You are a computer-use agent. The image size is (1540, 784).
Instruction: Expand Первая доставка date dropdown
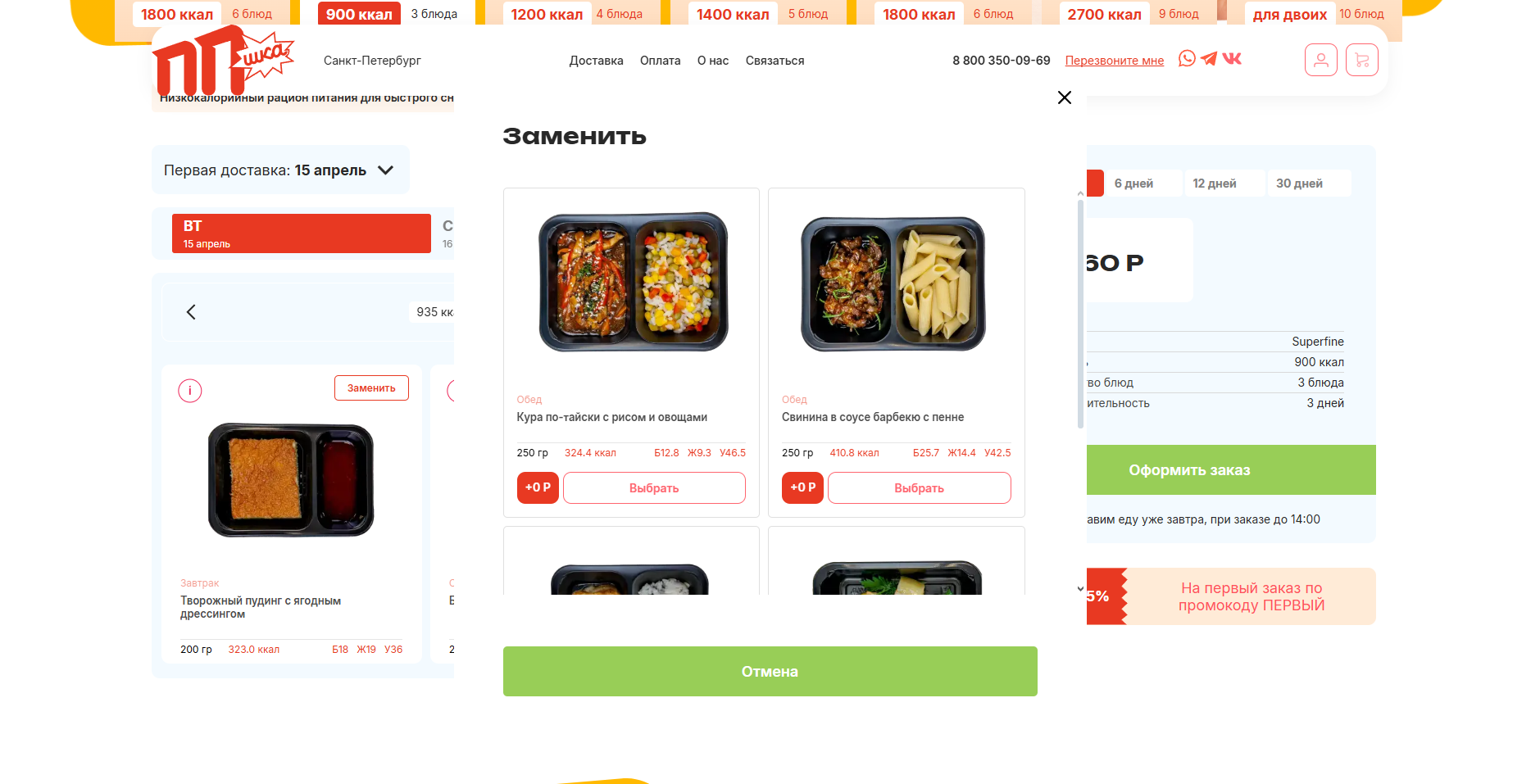[x=280, y=170]
